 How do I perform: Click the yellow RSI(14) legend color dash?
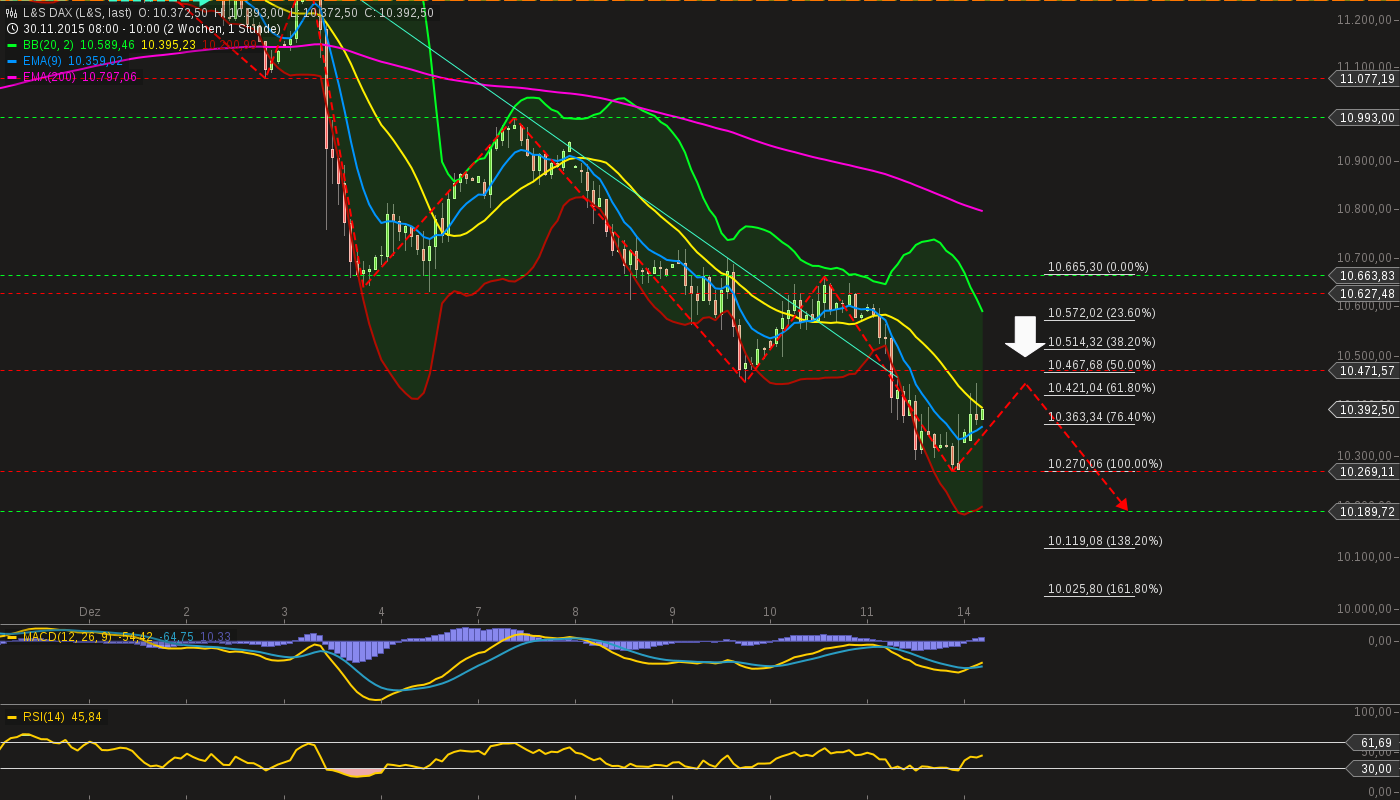coord(12,717)
